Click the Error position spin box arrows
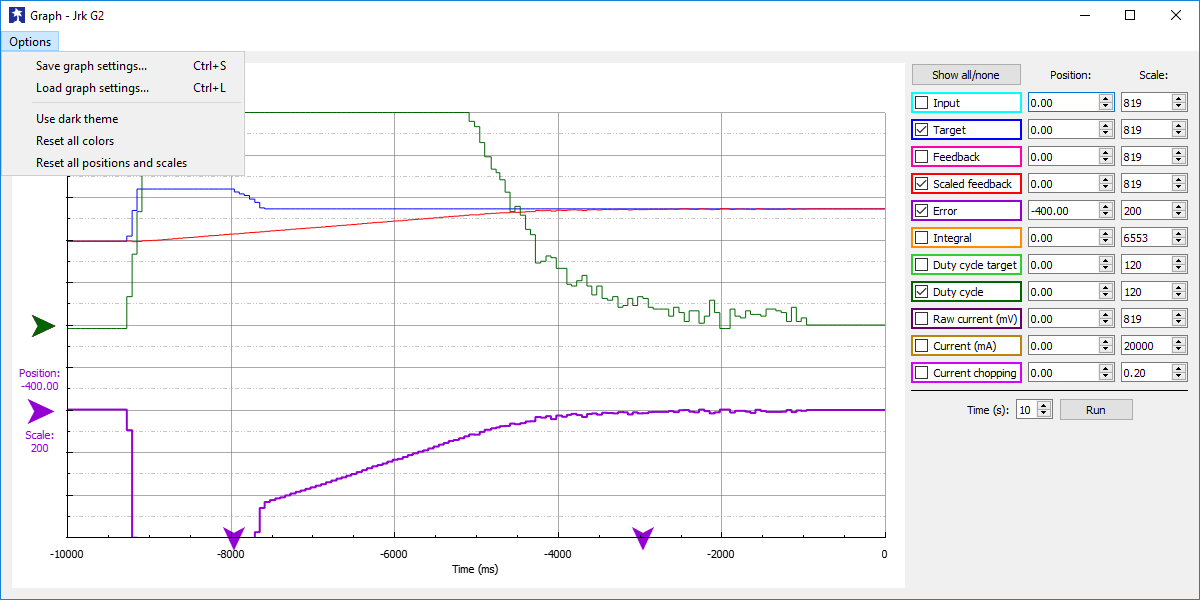 [1105, 211]
